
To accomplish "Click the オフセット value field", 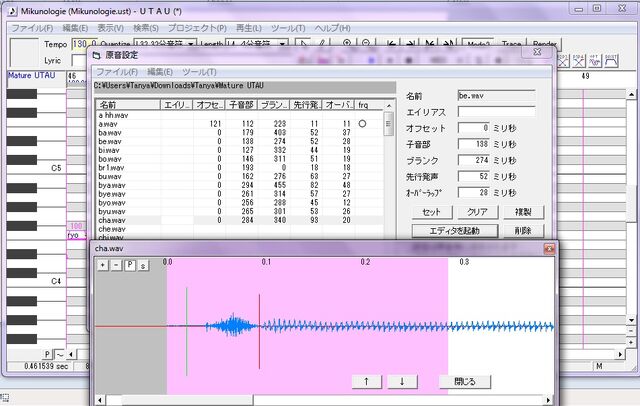I will pyautogui.click(x=473, y=128).
